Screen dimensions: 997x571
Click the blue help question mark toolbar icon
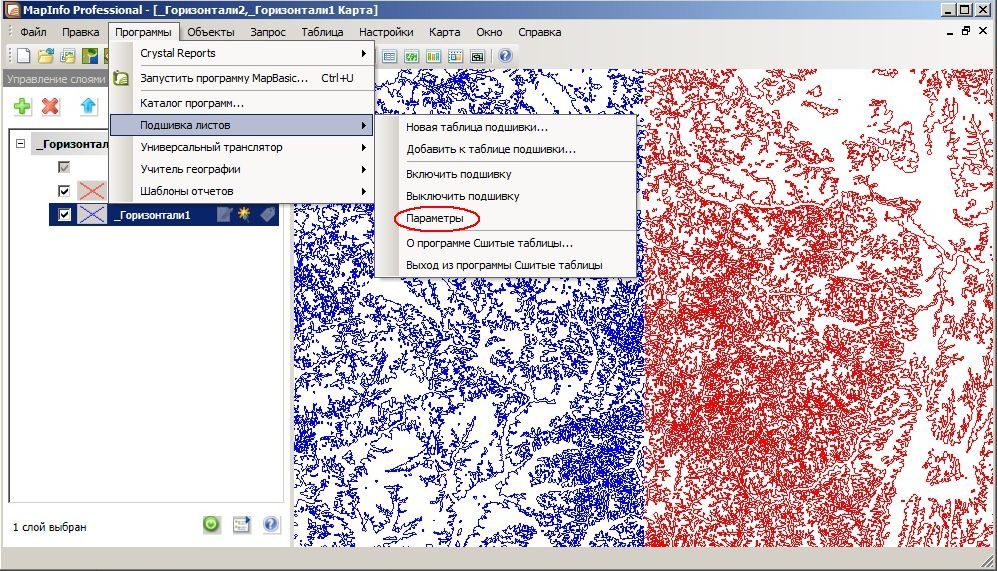coord(505,56)
